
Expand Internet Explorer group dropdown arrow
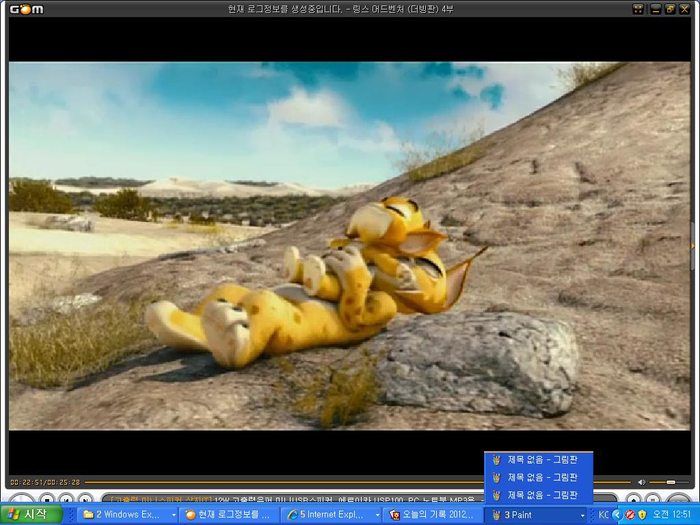(x=377, y=515)
